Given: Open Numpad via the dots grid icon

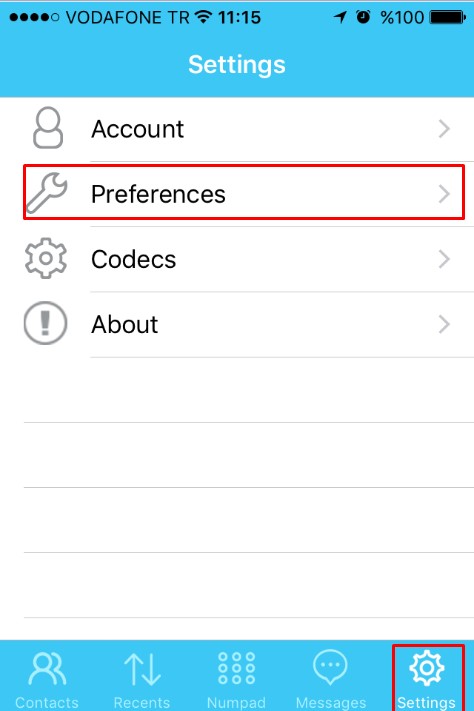Looking at the screenshot, I should (236, 668).
